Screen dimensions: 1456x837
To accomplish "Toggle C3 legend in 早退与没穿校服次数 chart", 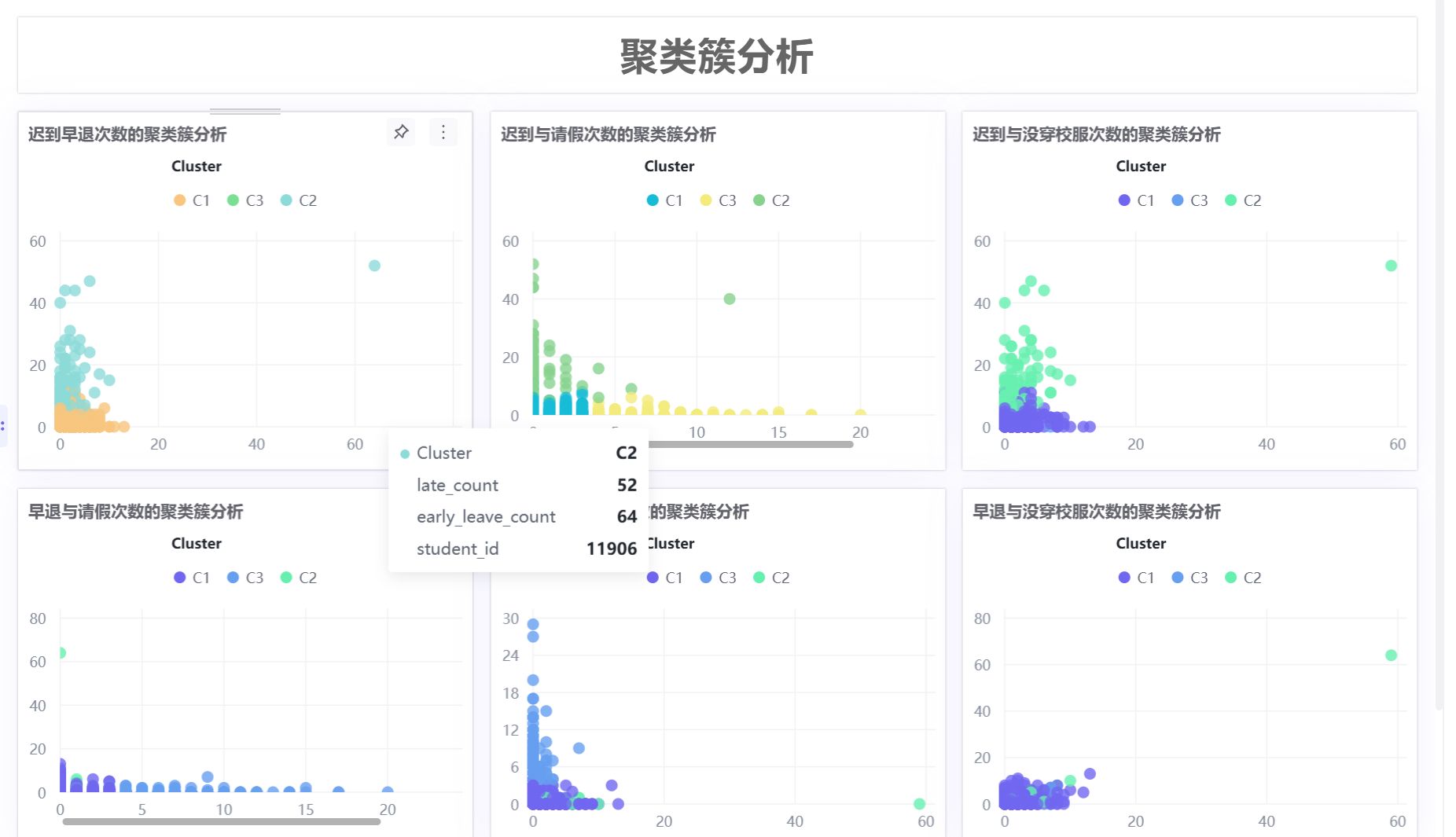I will [x=1189, y=578].
